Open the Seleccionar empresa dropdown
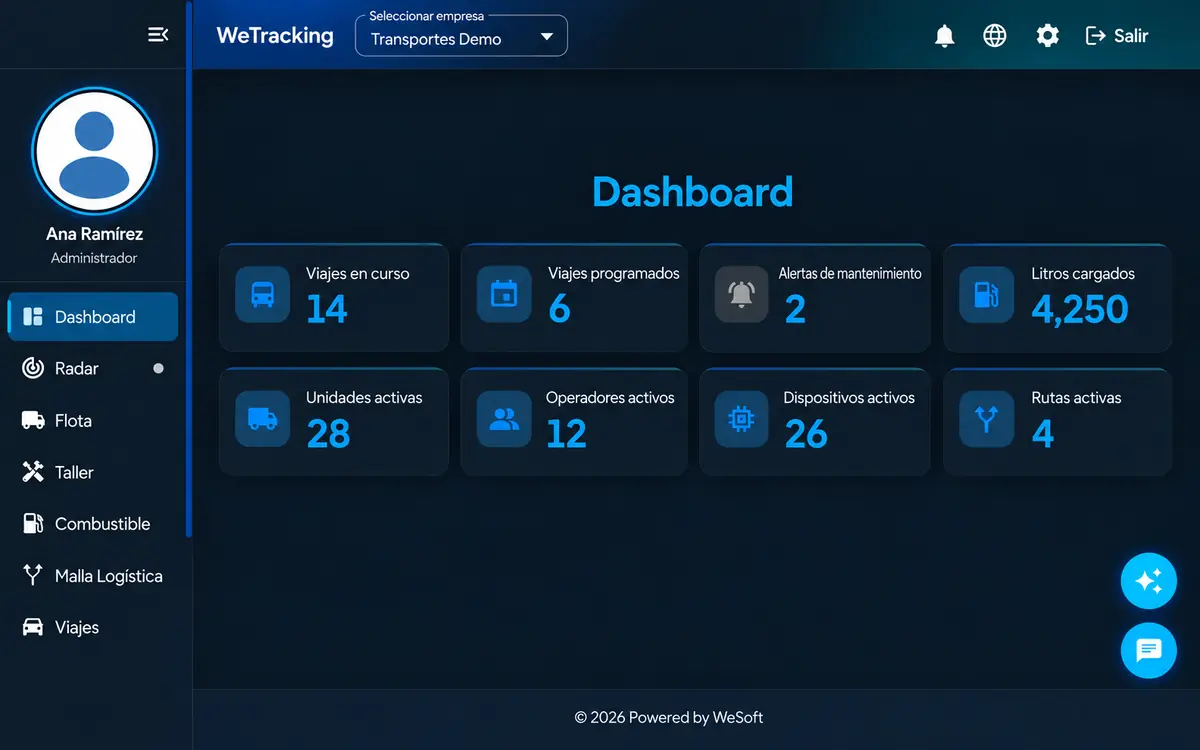Screen dimensions: 1200x750 point(461,36)
